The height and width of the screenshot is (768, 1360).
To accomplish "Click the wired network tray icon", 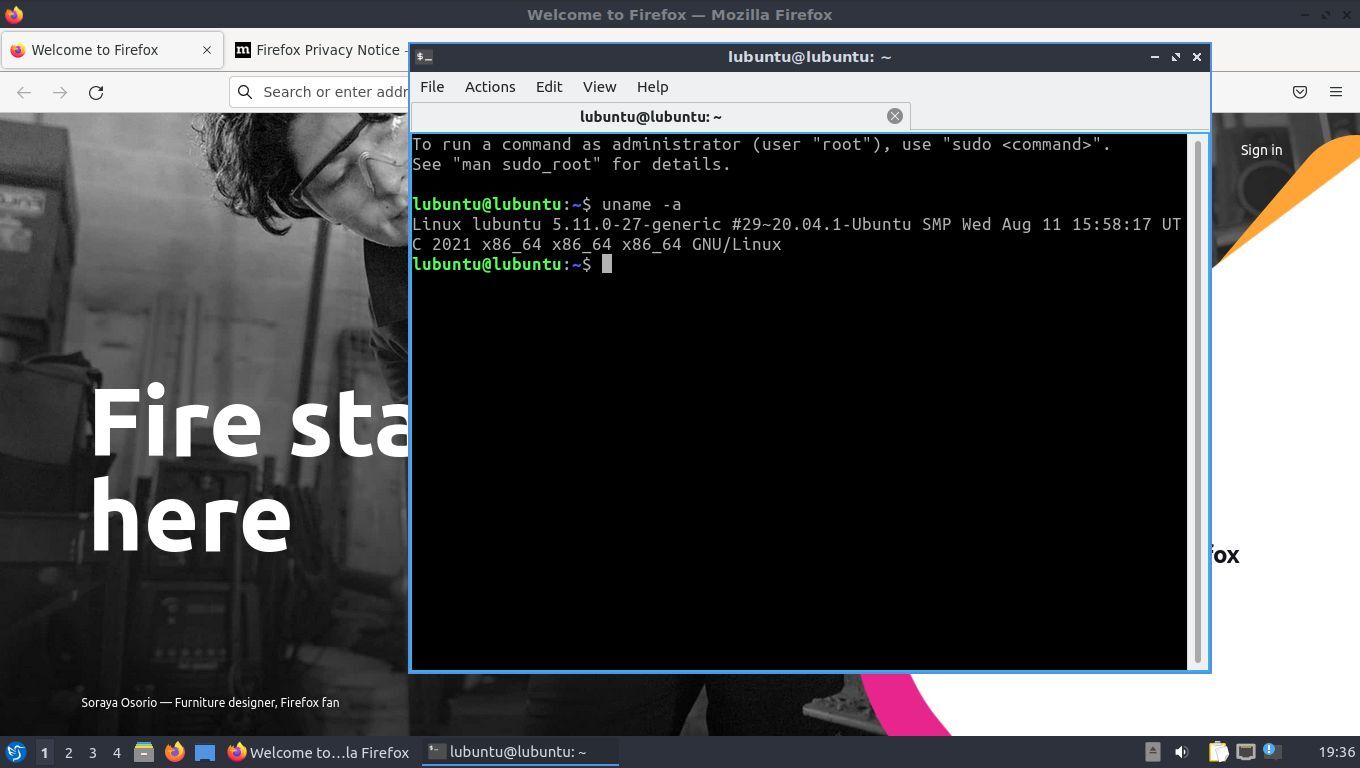I will coord(1245,752).
